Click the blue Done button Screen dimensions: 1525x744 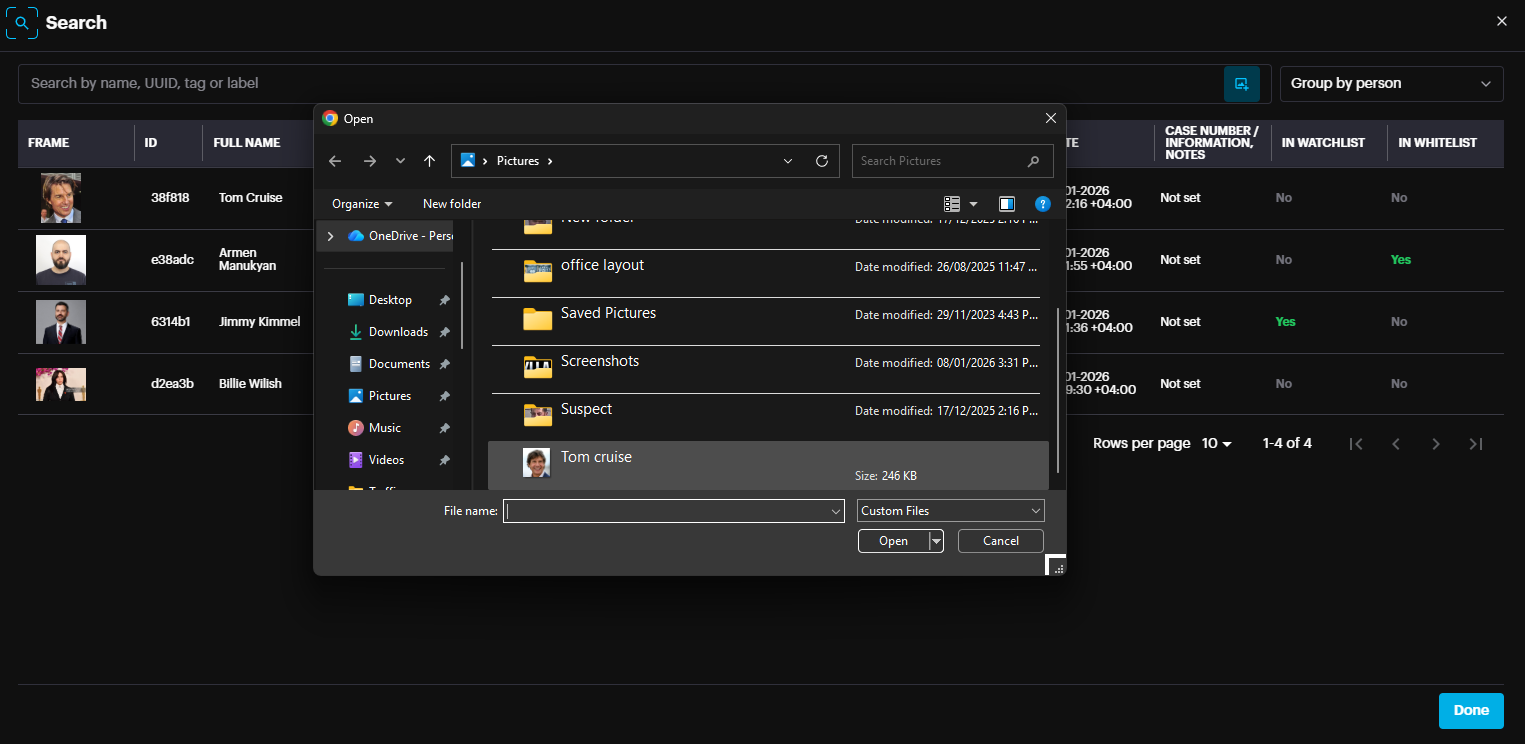coord(1471,710)
